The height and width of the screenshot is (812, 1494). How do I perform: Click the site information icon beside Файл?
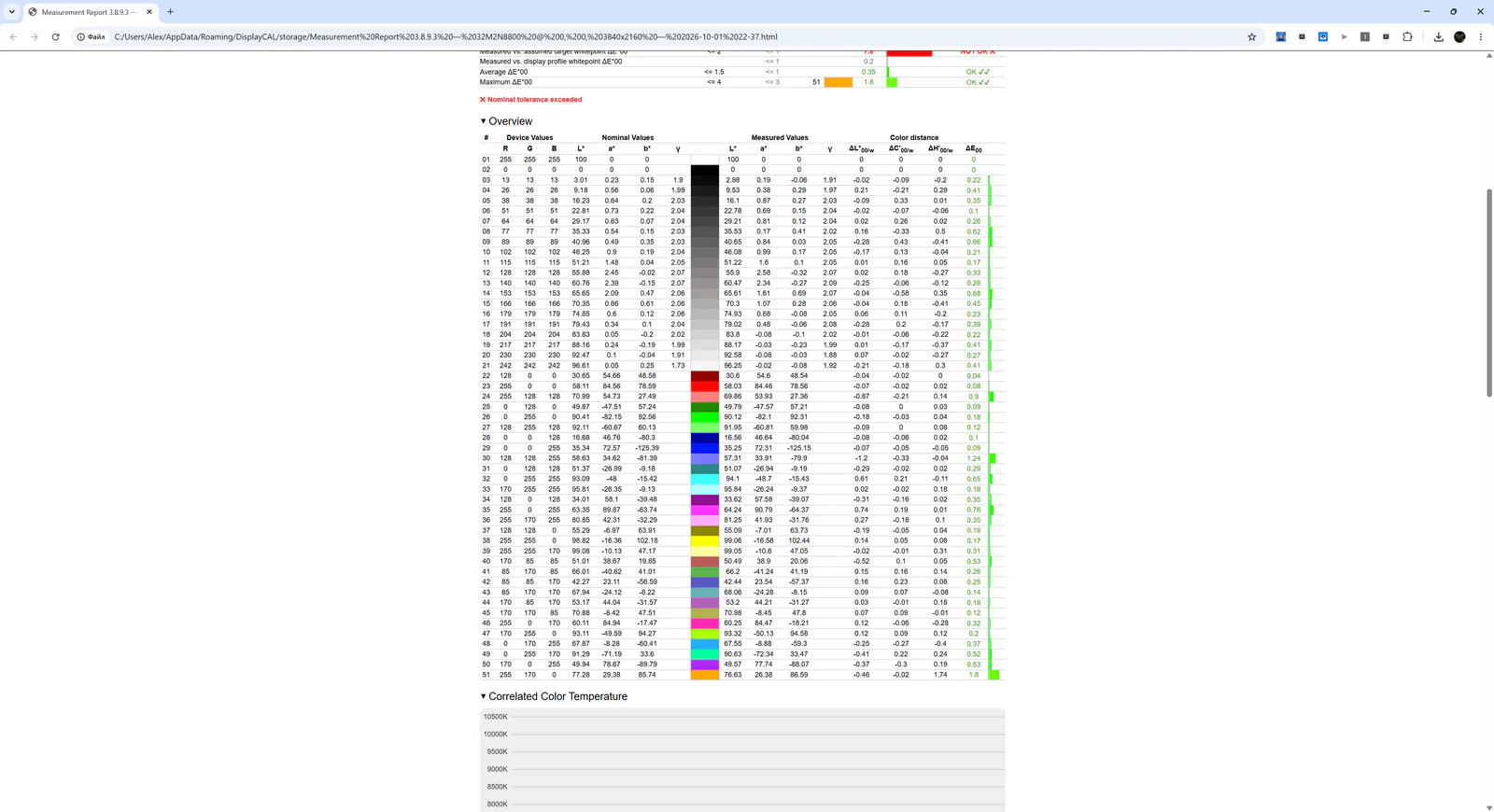coord(81,37)
